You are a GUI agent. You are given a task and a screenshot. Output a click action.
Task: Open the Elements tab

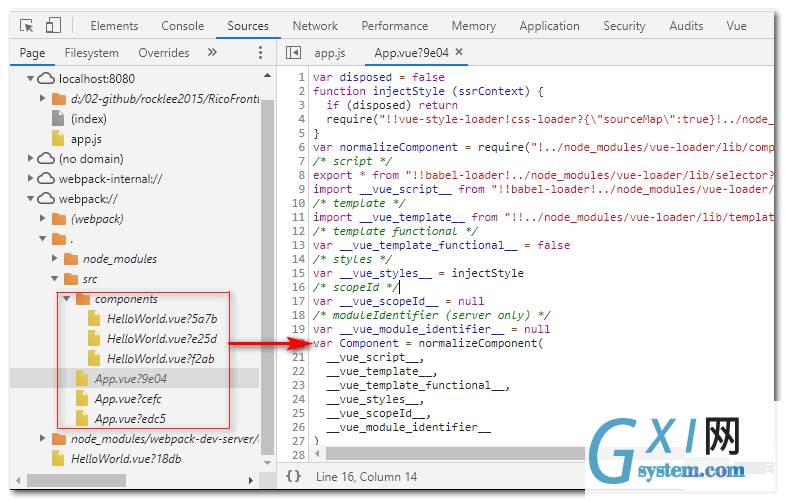(114, 26)
